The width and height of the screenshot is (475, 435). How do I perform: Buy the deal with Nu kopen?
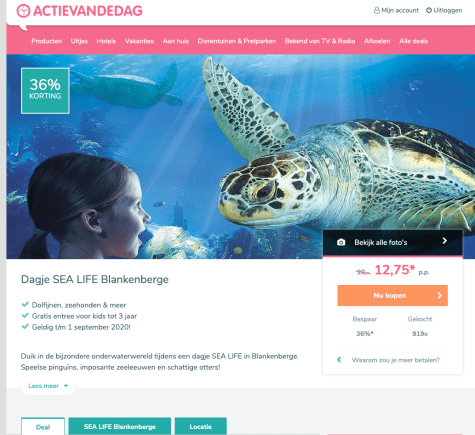coord(392,295)
